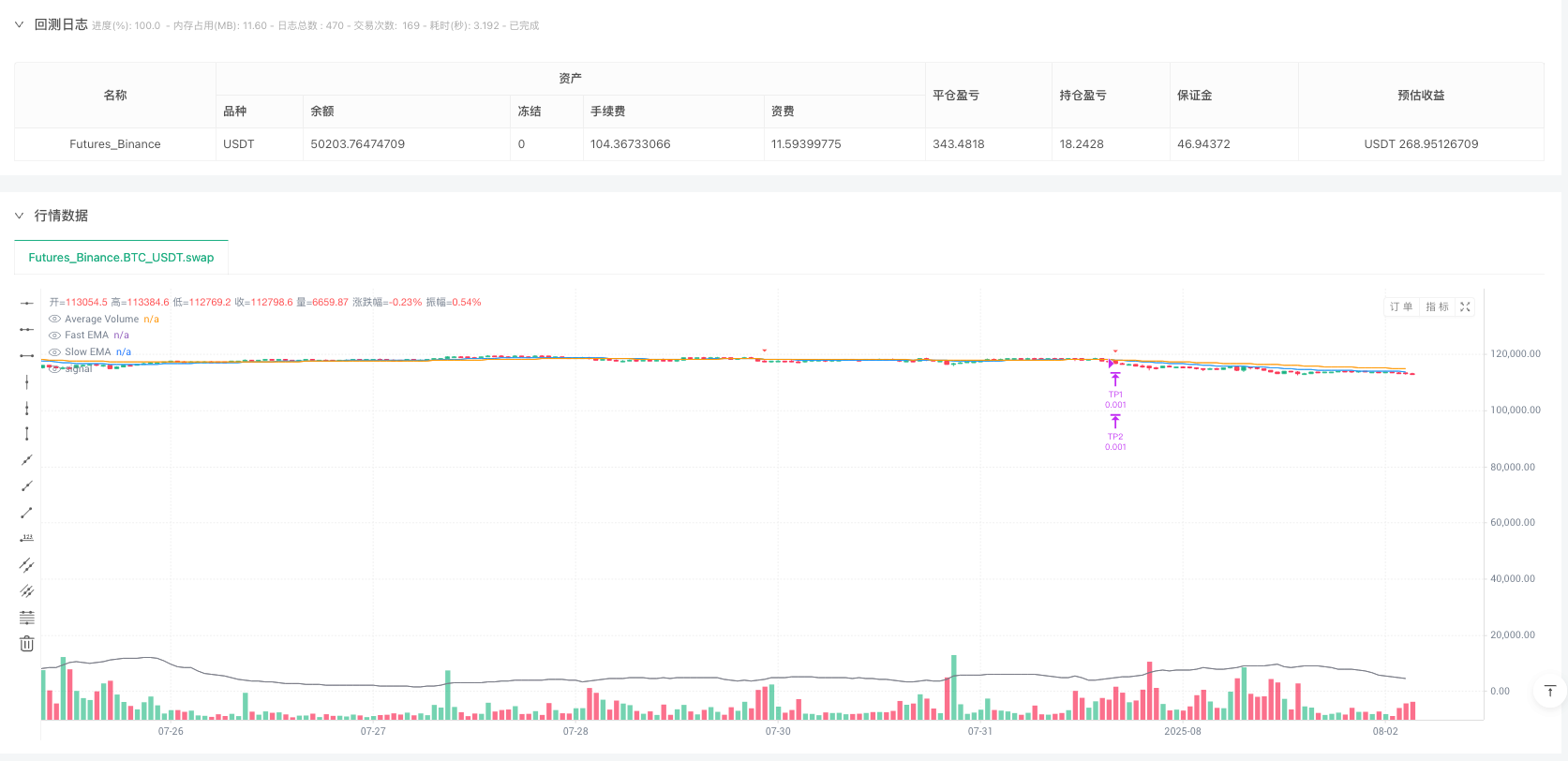Click the TP1 0.001 trade marker

coord(1115,391)
